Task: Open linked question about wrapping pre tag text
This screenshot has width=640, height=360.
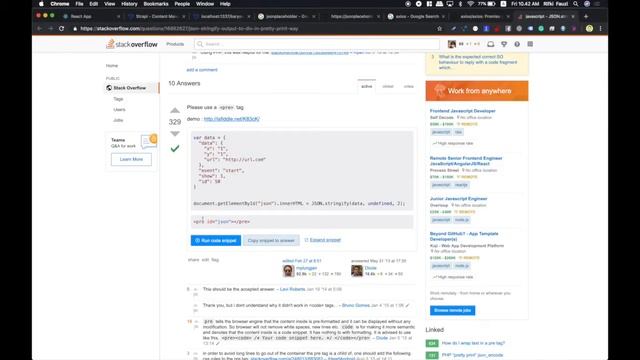Action: (473, 343)
